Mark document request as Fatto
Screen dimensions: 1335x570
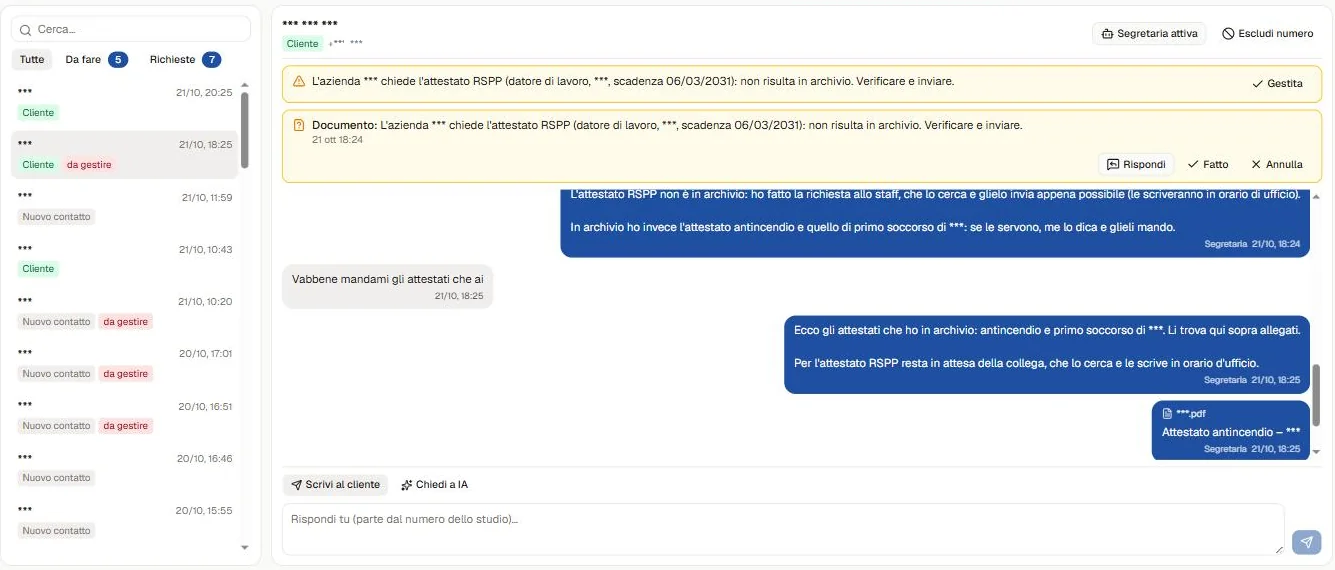[x=1208, y=164]
